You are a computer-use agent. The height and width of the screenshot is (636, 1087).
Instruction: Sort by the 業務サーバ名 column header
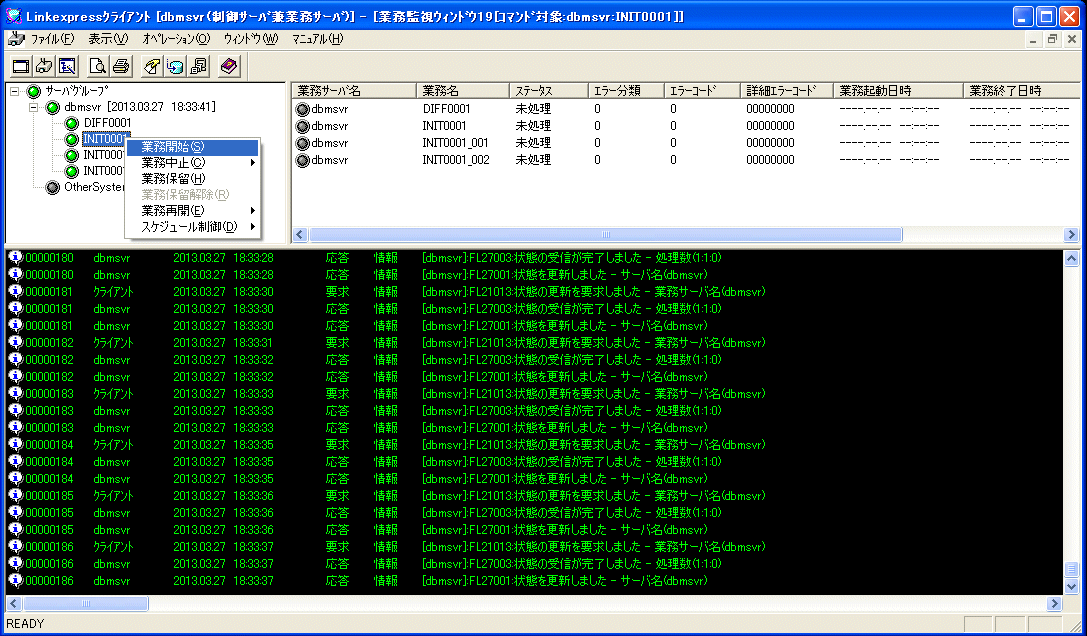click(x=354, y=91)
